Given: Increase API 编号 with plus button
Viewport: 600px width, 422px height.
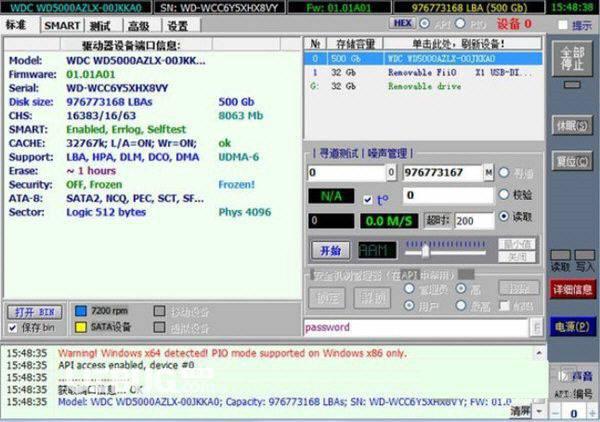Looking at the screenshot, I should tap(592, 414).
